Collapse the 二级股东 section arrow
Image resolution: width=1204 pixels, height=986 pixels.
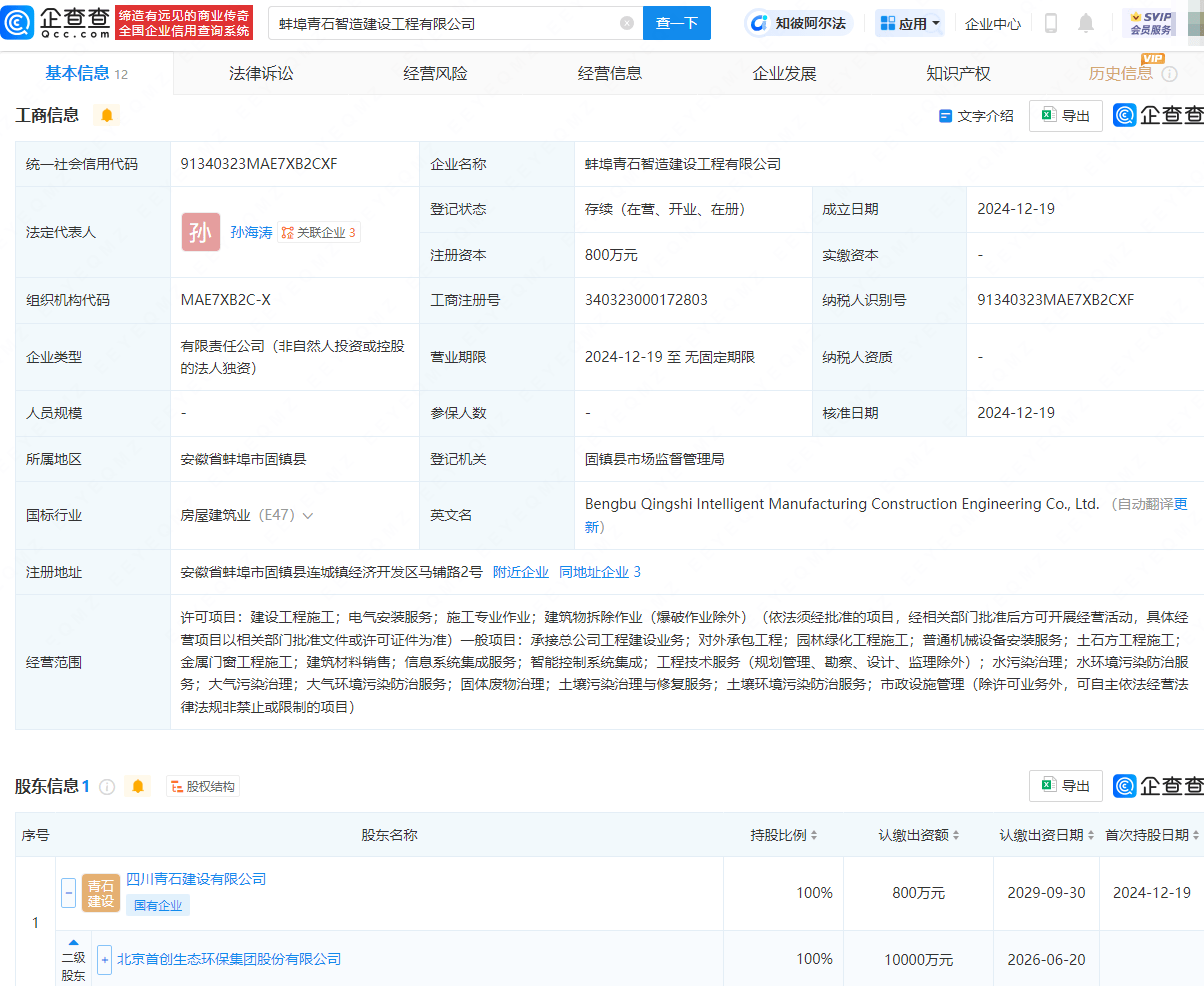point(73,942)
